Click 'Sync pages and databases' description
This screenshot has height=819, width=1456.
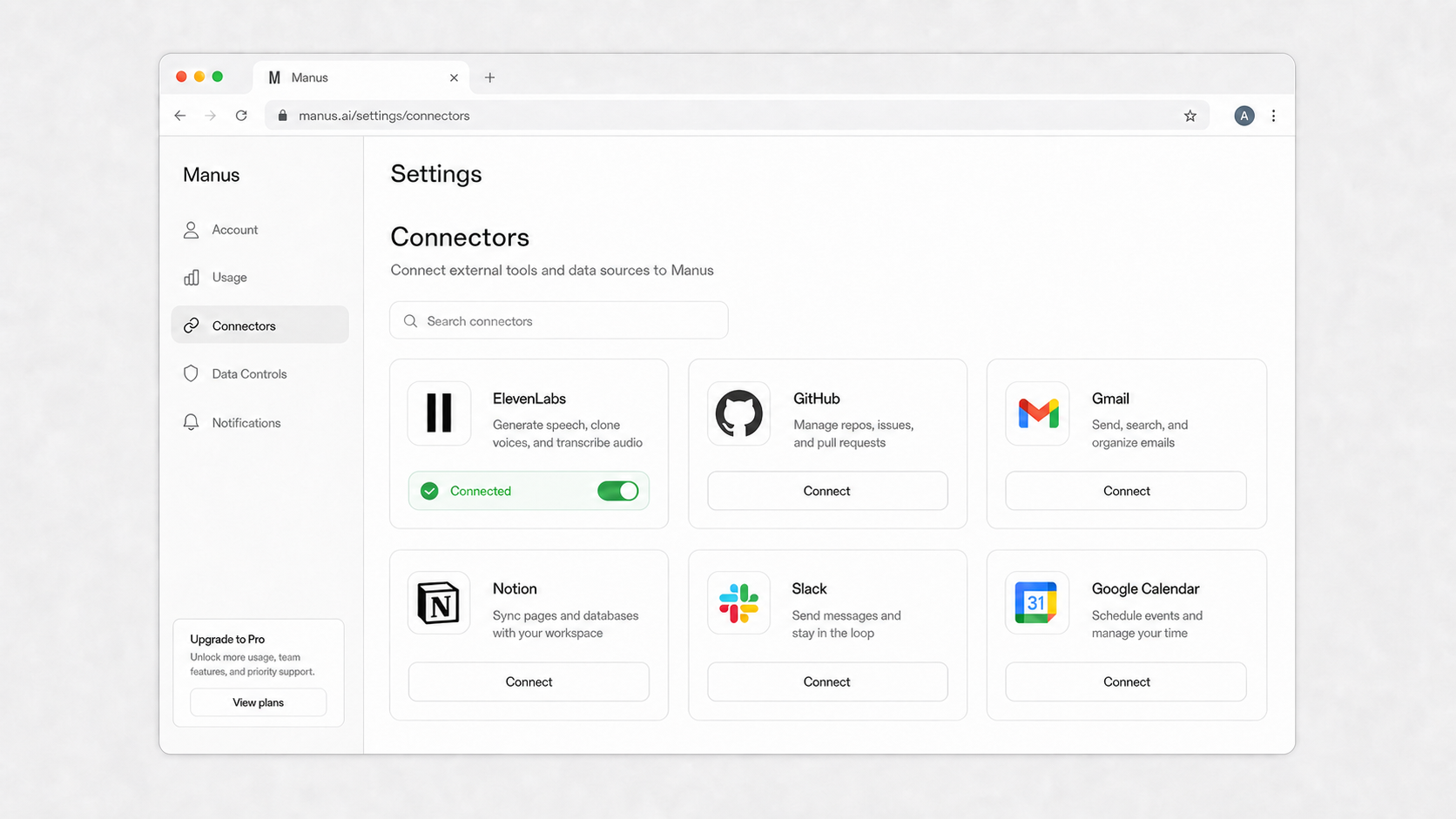(x=566, y=624)
